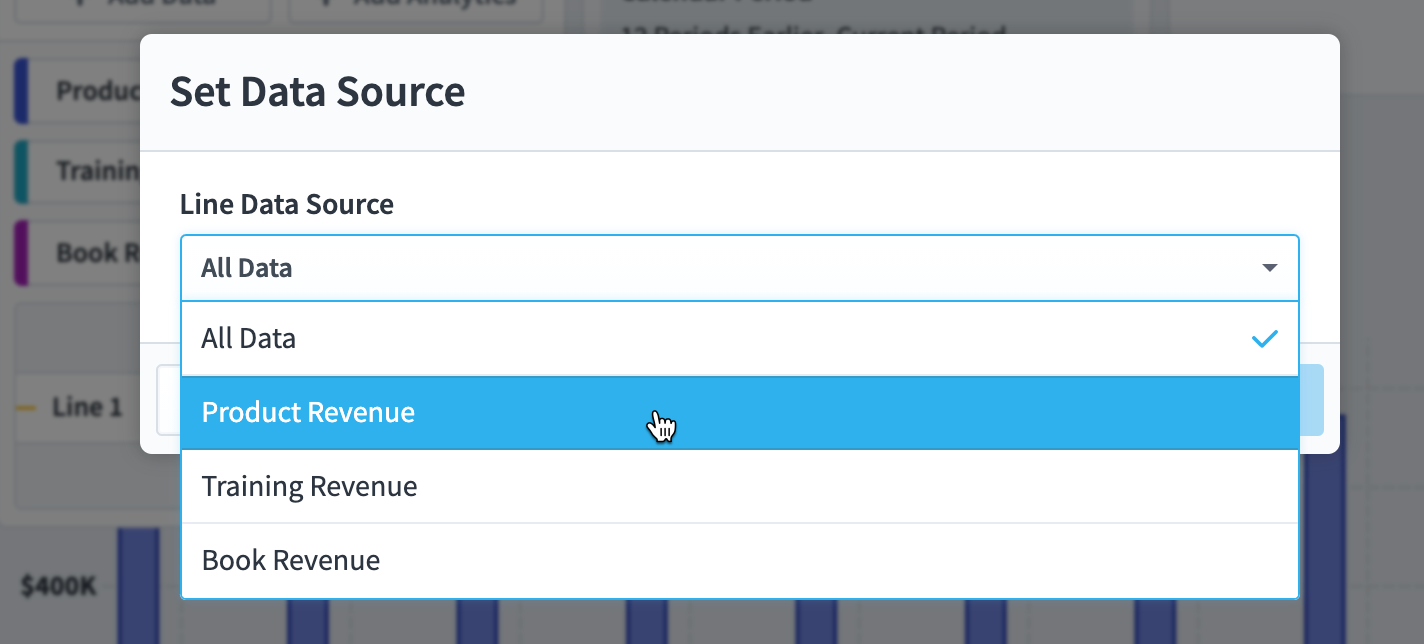Click the teal color bar beside Training
The image size is (1424, 644).
(x=22, y=172)
